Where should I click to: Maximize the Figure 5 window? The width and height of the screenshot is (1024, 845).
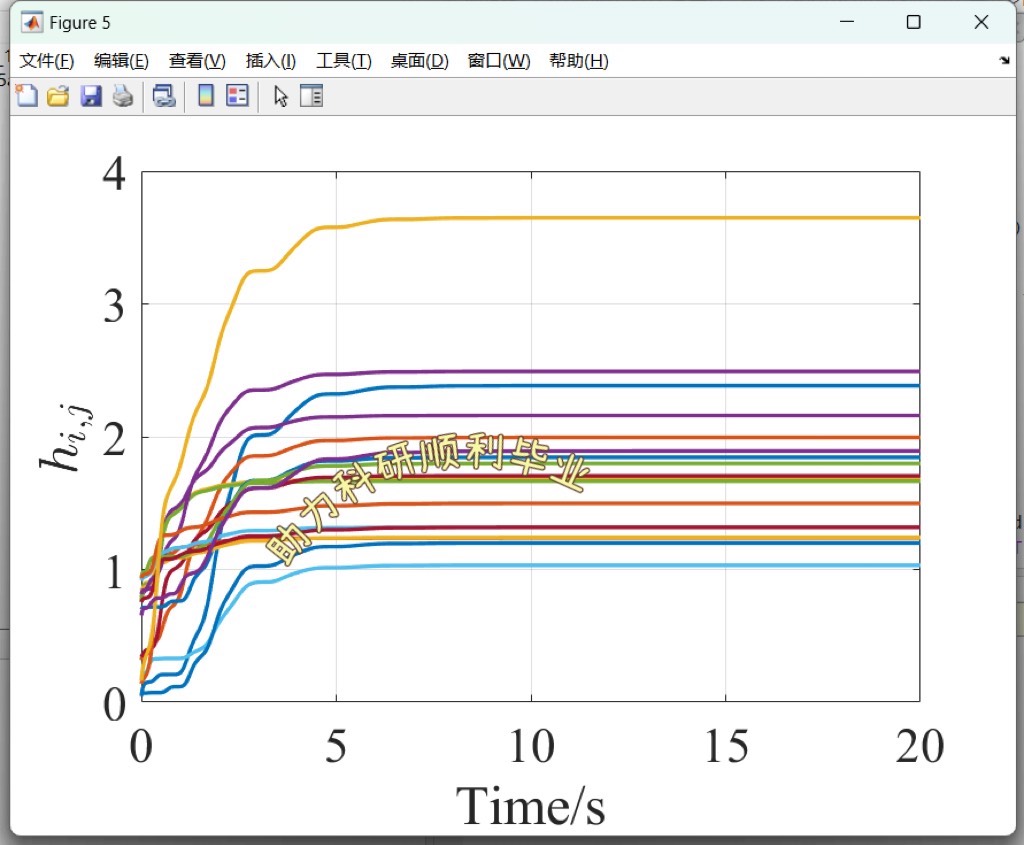click(x=914, y=22)
